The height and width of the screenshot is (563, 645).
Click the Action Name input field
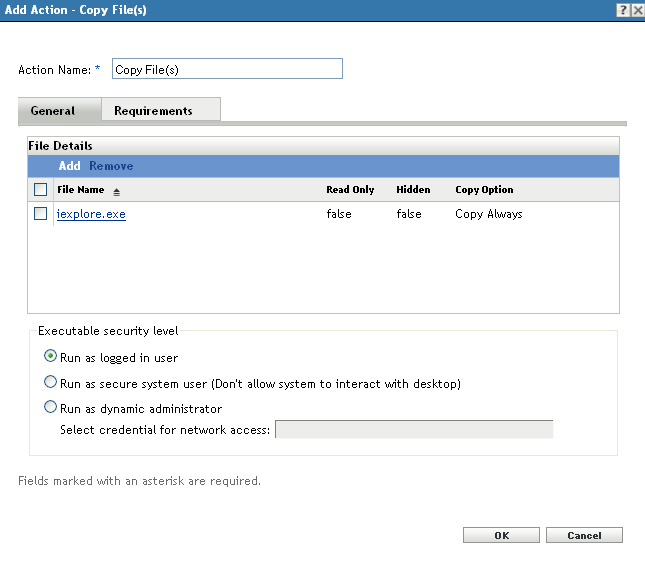pos(227,69)
